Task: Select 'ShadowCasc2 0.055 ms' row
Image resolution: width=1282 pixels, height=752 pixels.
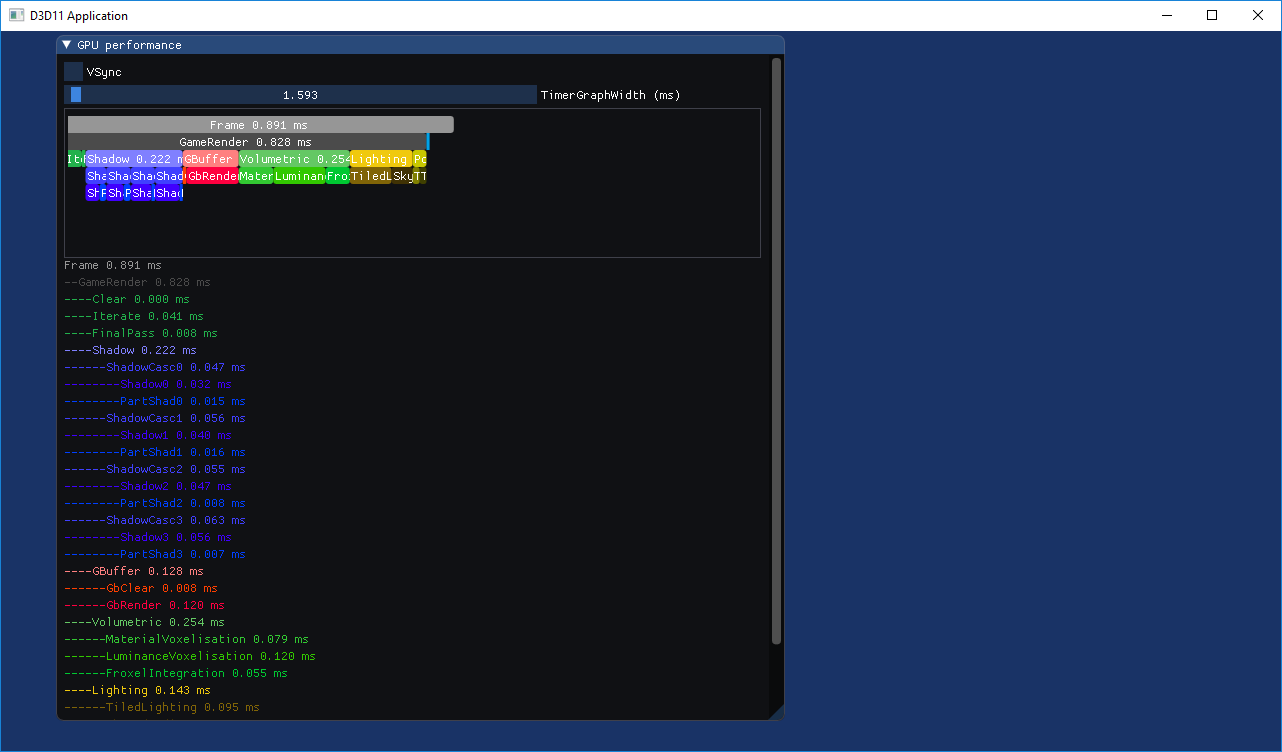Action: [x=155, y=469]
